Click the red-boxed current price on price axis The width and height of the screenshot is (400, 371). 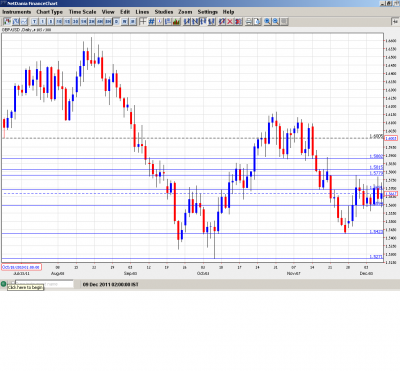[x=391, y=194]
